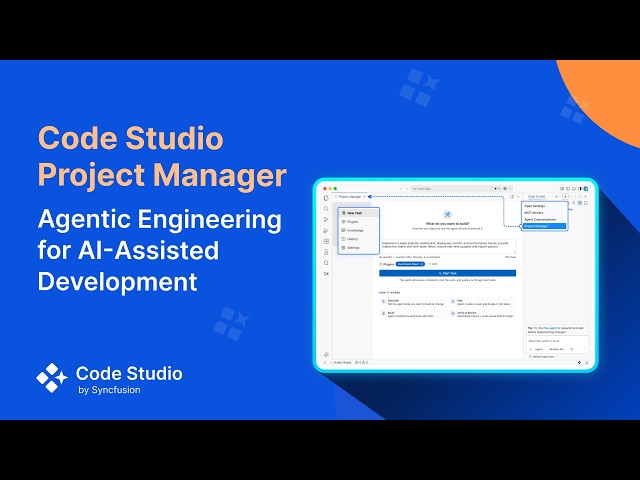This screenshot has height=480, width=640.
Task: Click the blue Start Task button
Action: [x=448, y=273]
